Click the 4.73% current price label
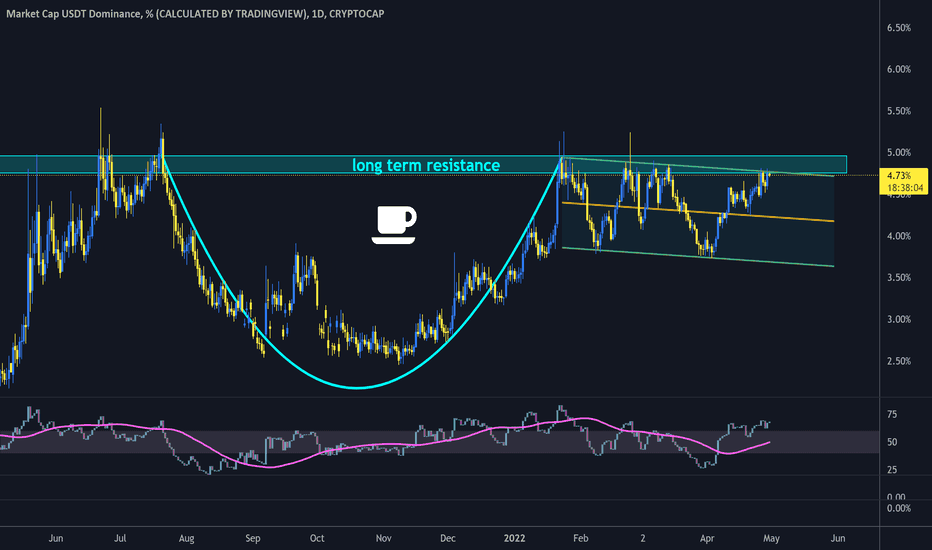Screen dimensions: 932x550 coord(898,175)
